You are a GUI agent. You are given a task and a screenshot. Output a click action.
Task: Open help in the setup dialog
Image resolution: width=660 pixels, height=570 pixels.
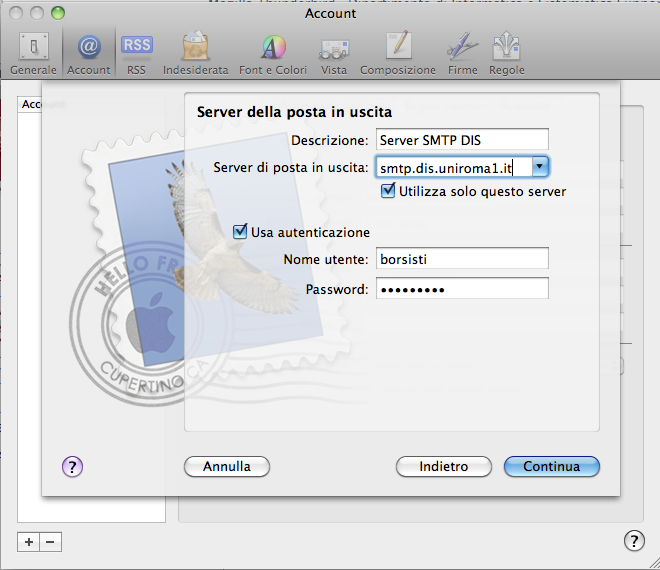(x=72, y=466)
